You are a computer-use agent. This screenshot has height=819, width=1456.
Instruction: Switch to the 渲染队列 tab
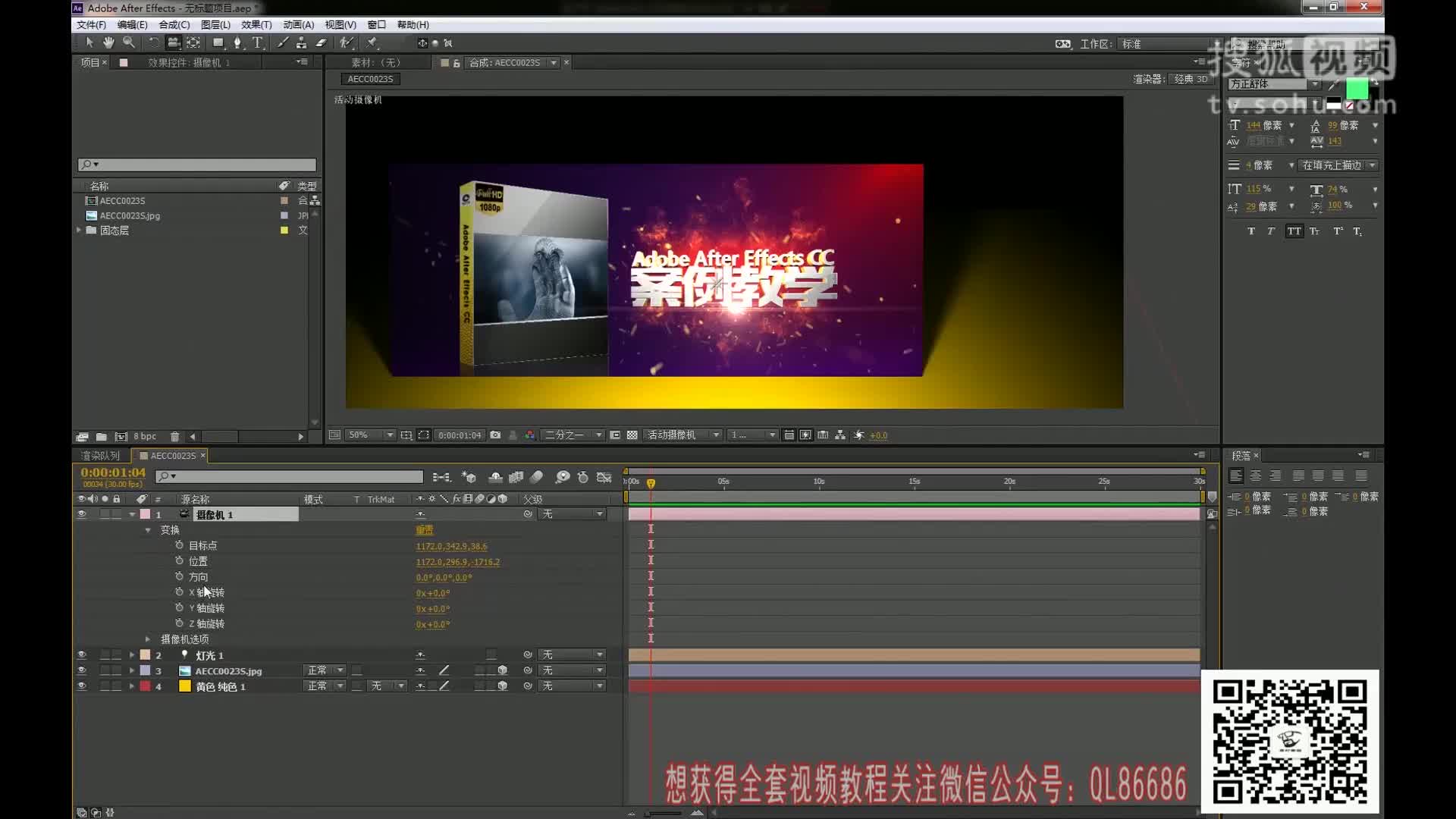point(101,456)
